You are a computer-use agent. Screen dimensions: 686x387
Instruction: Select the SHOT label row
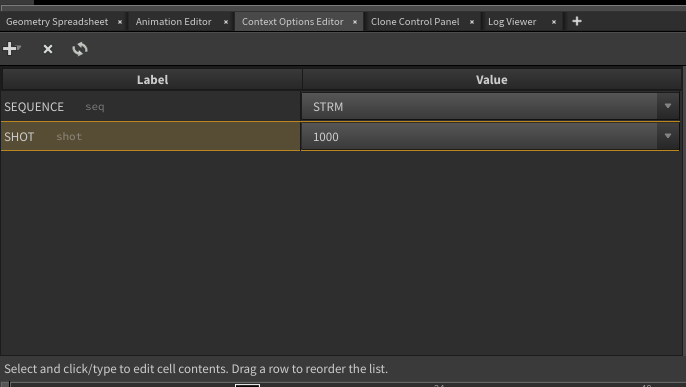[x=151, y=136]
